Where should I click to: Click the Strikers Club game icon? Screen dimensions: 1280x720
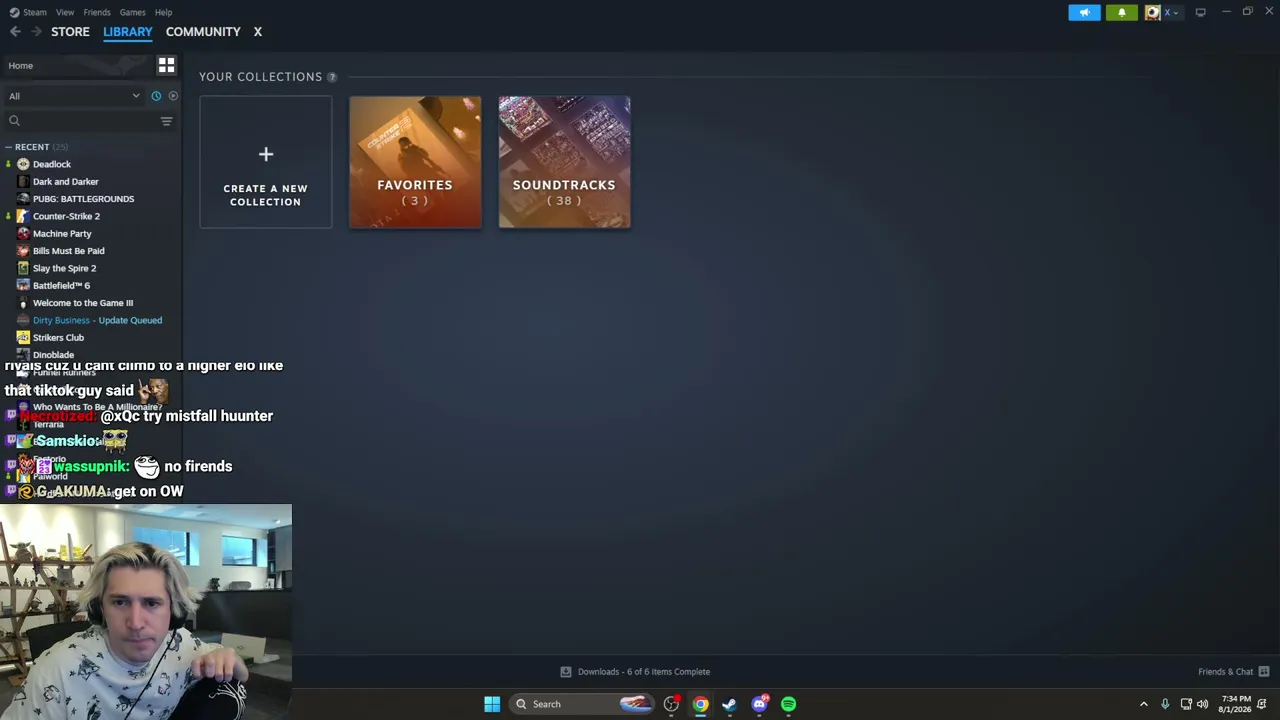23,338
